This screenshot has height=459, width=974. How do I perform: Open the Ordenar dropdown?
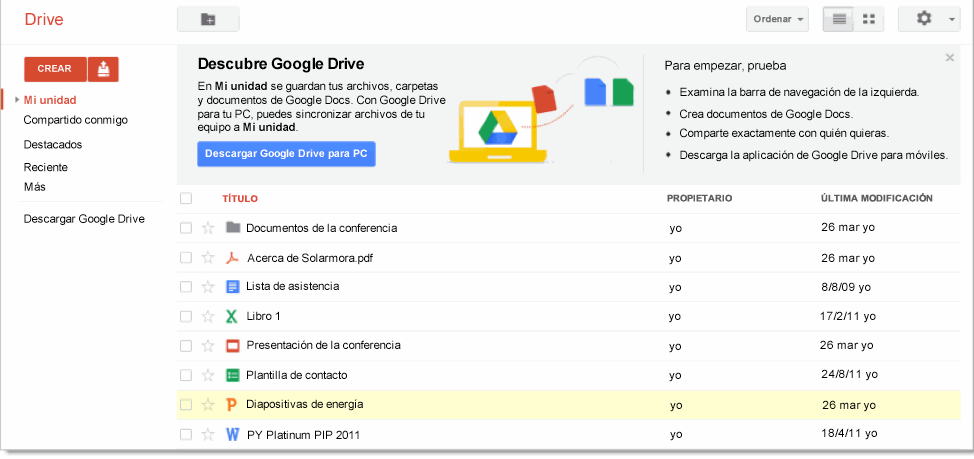778,19
